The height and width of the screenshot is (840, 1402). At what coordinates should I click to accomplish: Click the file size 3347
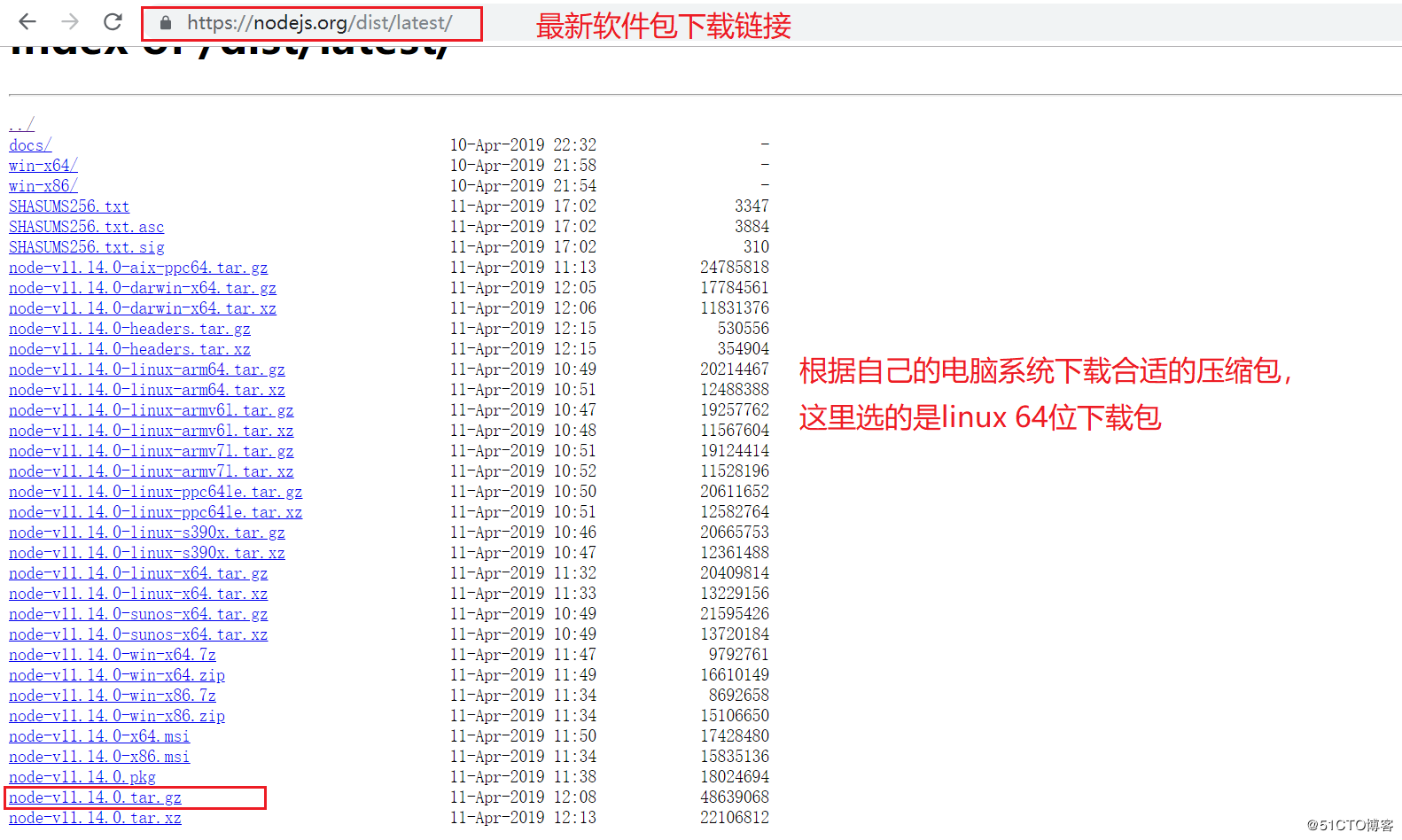coord(752,206)
